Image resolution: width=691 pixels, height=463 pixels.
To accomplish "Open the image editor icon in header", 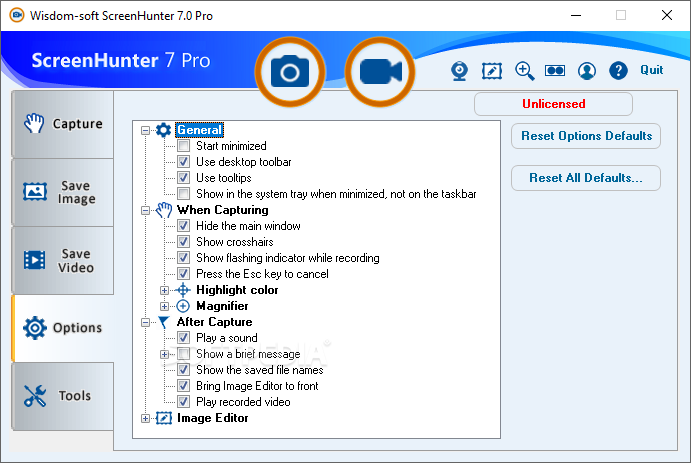I will point(492,70).
